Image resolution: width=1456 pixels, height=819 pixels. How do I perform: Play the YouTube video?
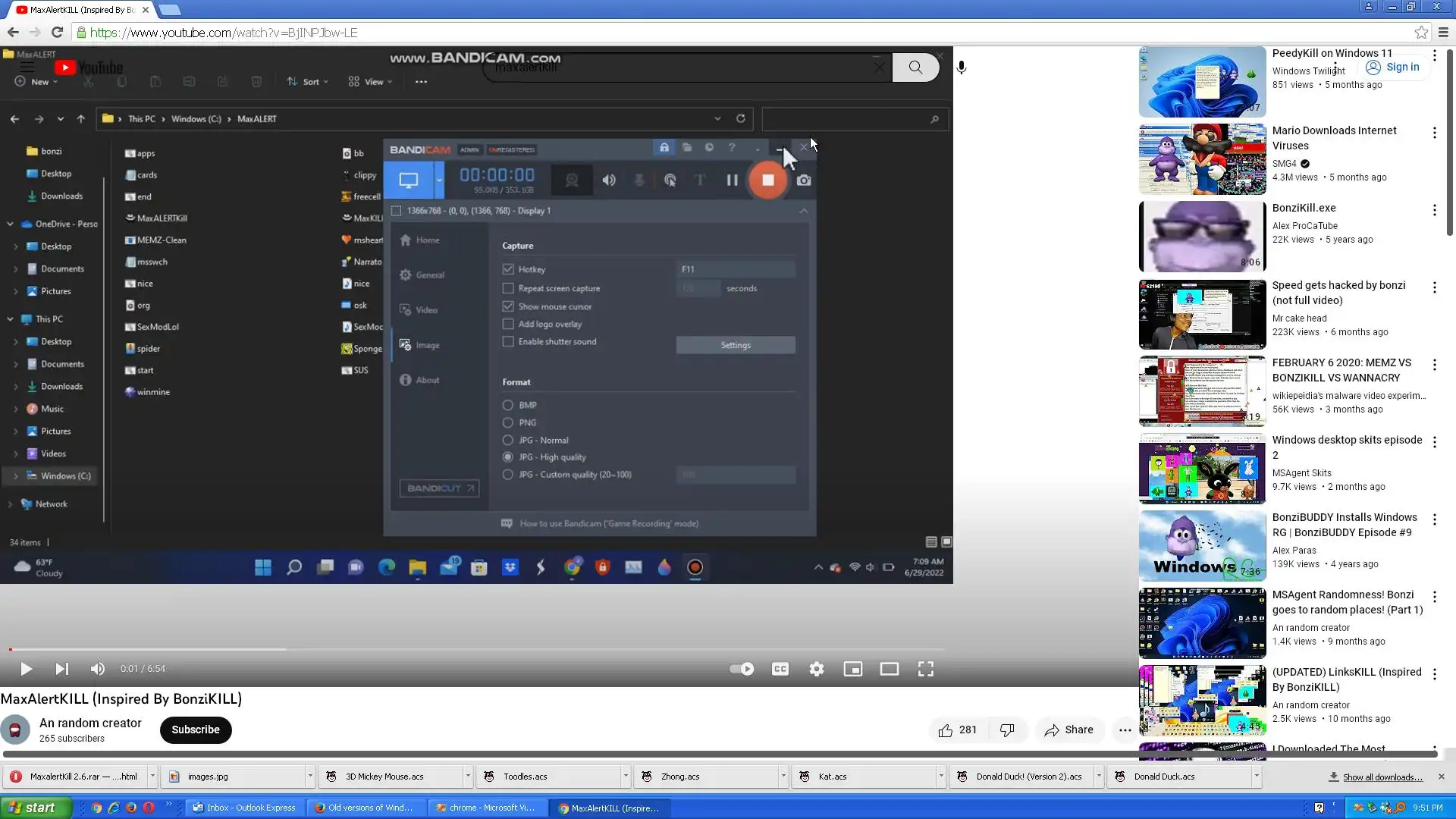26,669
